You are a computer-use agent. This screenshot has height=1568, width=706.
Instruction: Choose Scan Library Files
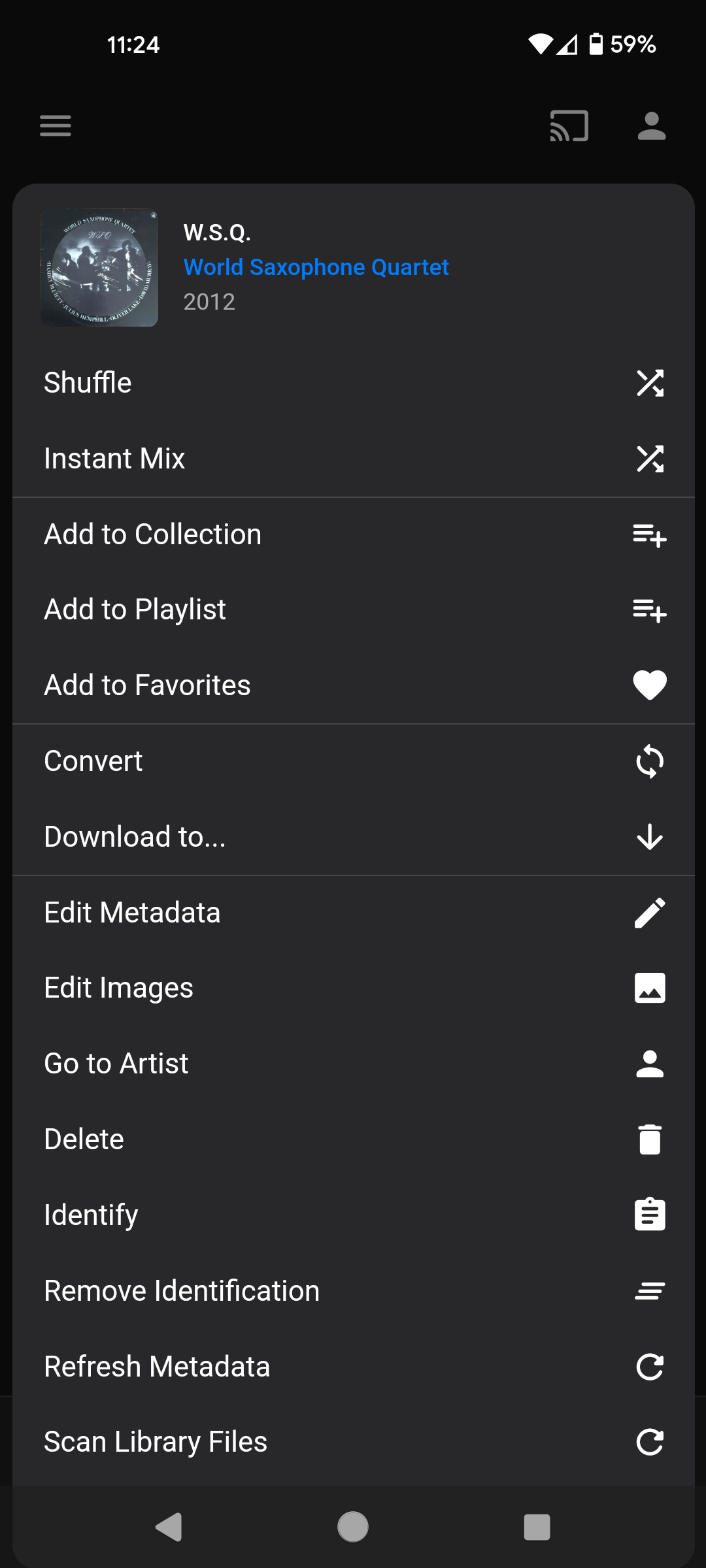coord(156,1442)
